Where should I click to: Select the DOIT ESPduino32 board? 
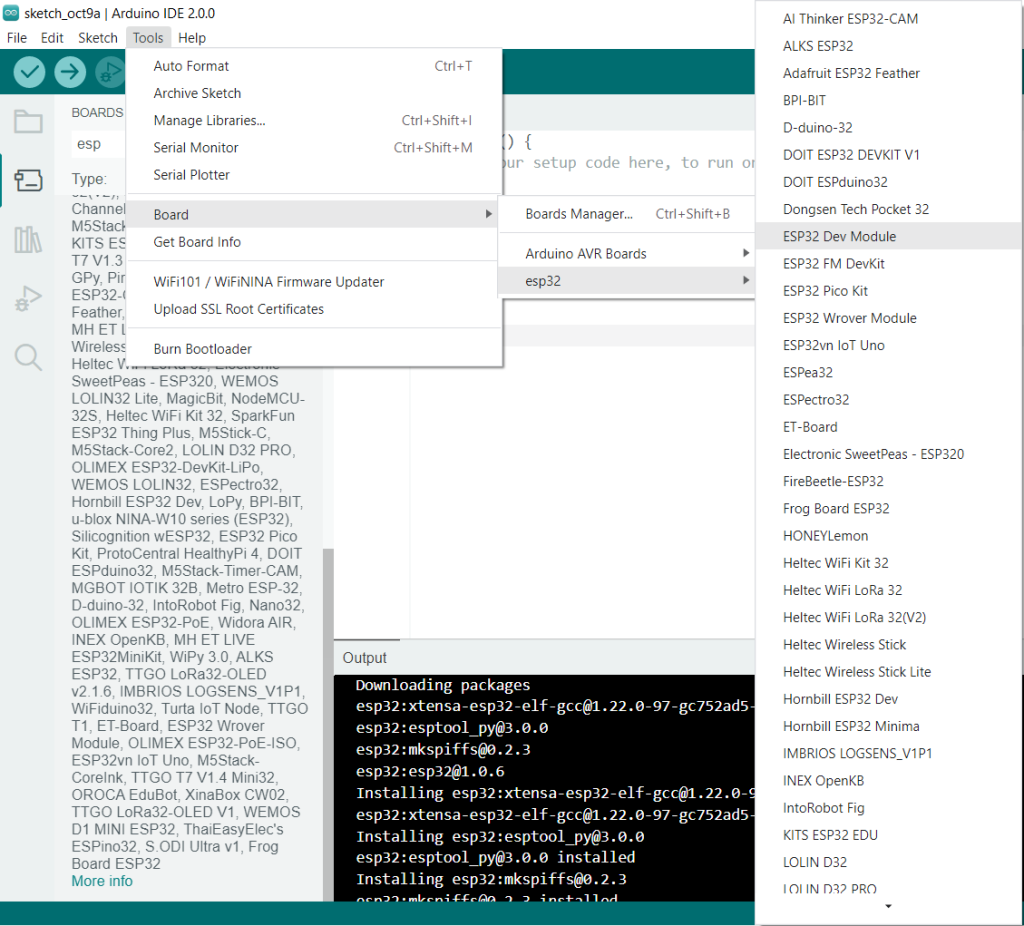[x=888, y=182]
